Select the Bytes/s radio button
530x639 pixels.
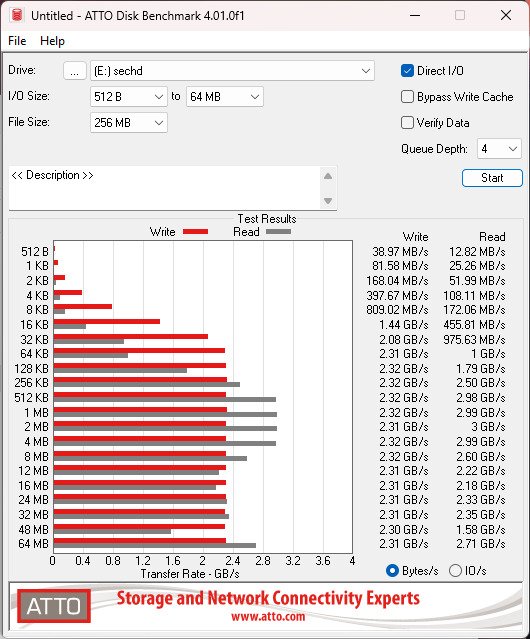pos(392,571)
